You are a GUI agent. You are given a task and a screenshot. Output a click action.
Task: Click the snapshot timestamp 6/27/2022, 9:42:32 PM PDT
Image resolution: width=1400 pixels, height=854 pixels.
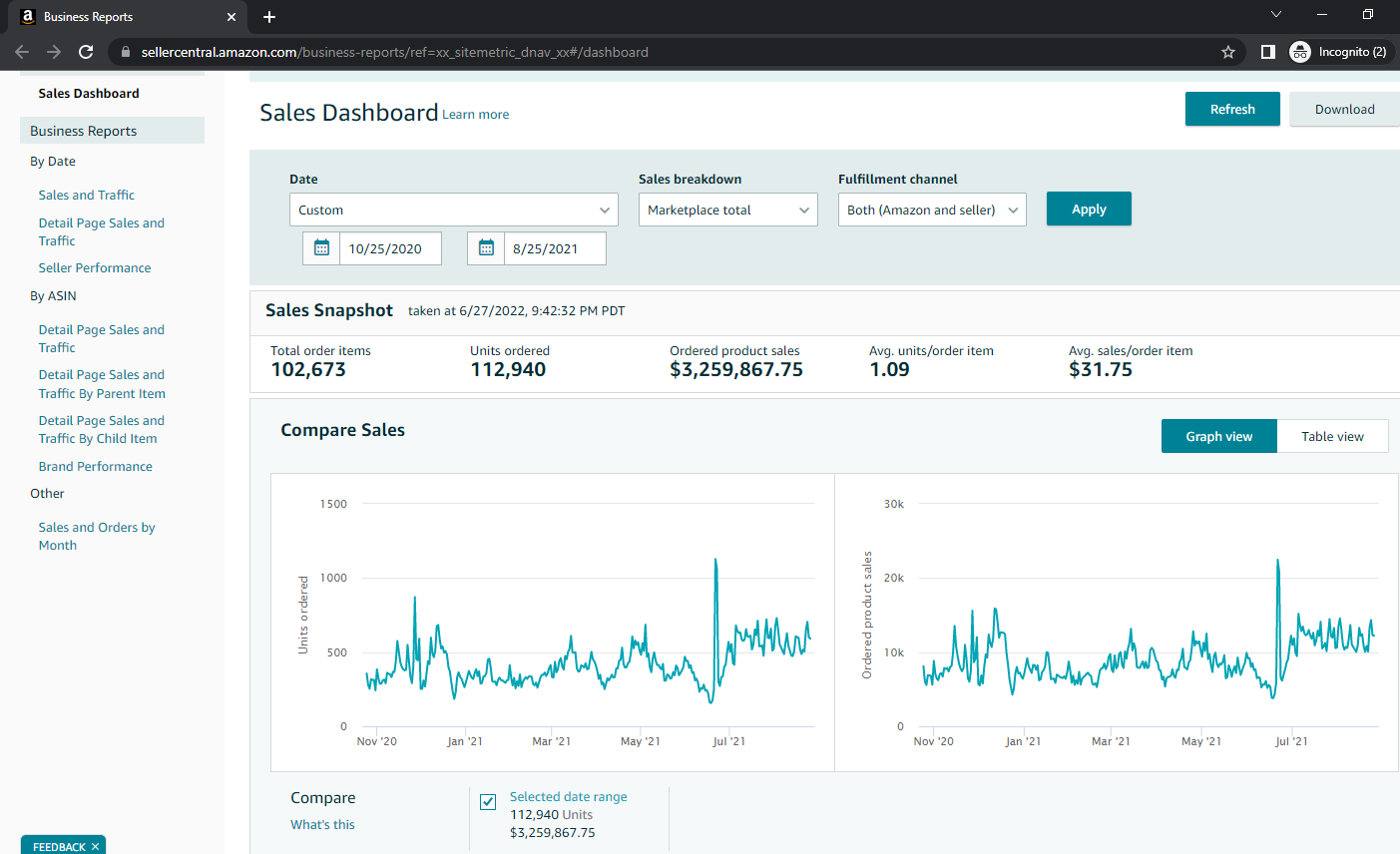coord(542,311)
